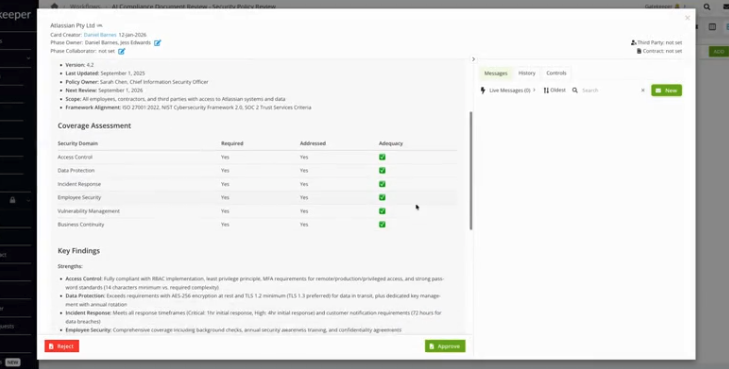Open the History tab

[x=527, y=73]
